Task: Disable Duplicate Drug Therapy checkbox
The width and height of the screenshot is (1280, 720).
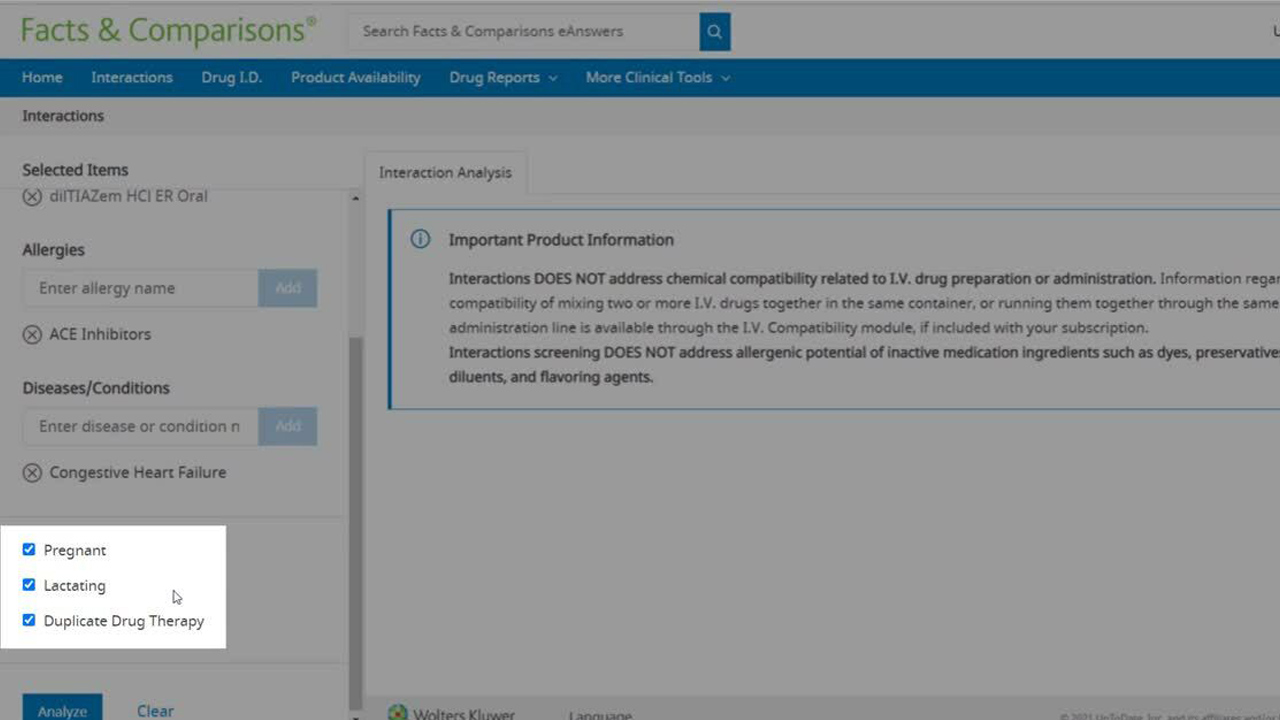Action: [29, 620]
